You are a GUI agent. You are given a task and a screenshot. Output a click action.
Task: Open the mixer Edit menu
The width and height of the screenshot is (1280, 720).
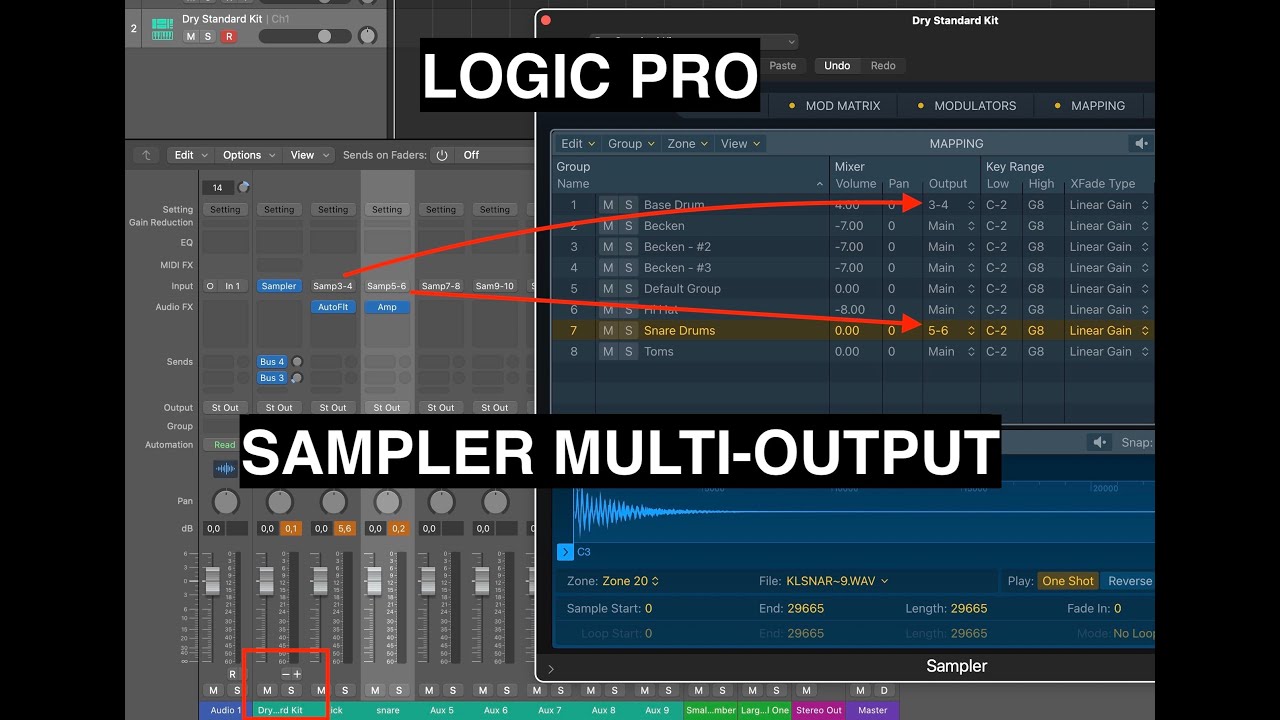(190, 155)
